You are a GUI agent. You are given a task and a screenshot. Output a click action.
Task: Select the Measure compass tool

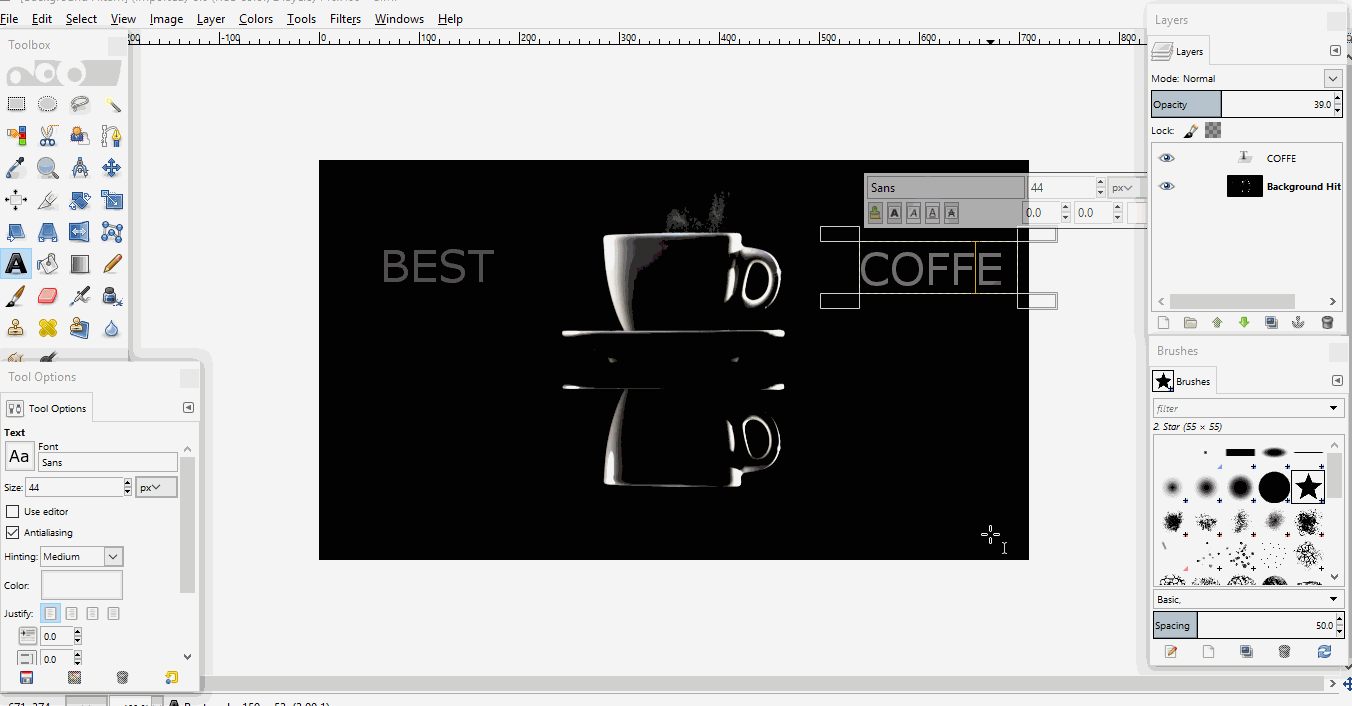80,167
